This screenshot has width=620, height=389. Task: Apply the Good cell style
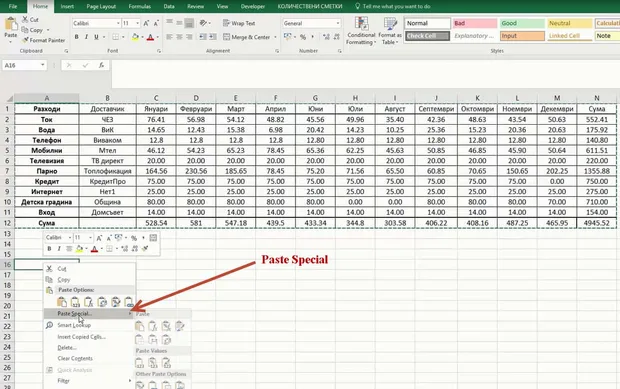pyautogui.click(x=522, y=23)
